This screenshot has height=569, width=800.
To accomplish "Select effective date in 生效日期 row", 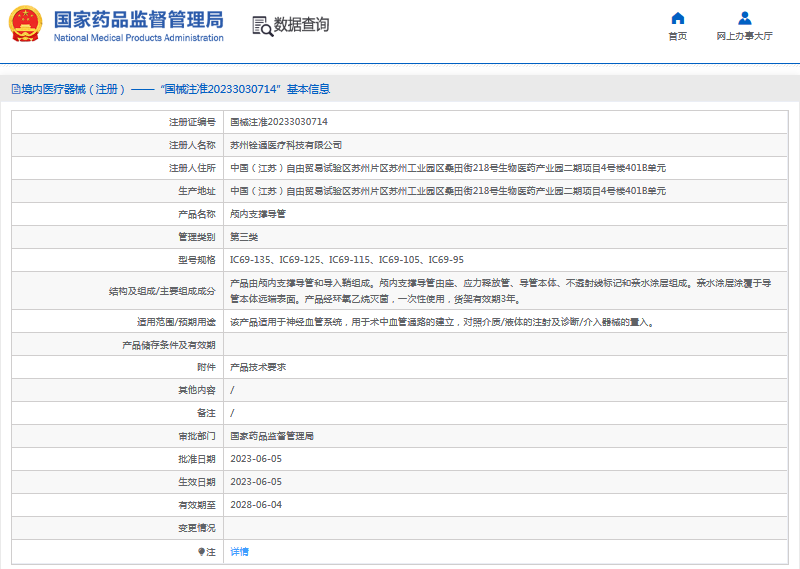I will [256, 482].
